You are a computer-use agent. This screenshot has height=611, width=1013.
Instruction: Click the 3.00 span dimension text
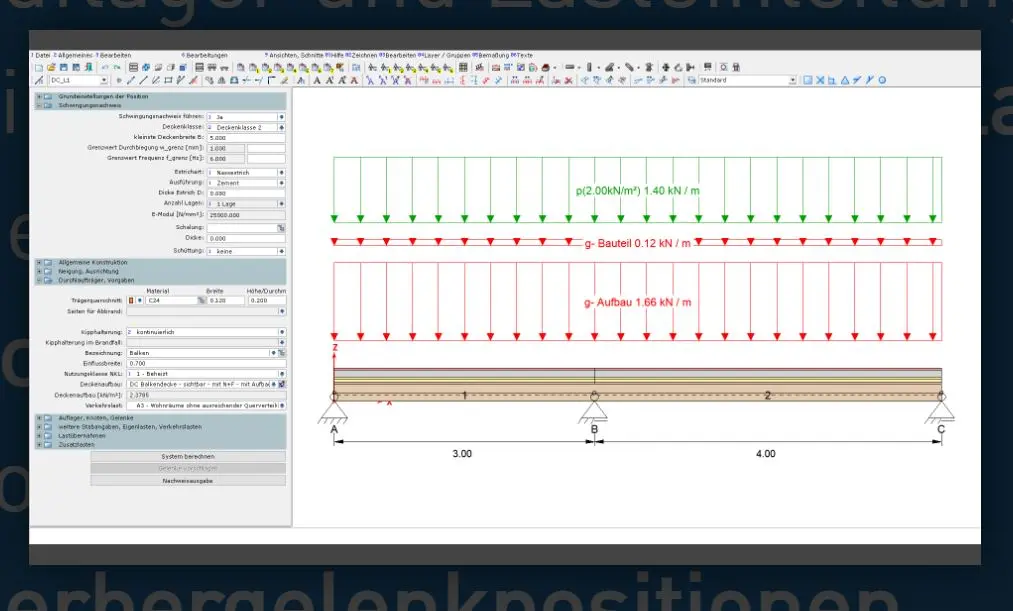coord(462,454)
